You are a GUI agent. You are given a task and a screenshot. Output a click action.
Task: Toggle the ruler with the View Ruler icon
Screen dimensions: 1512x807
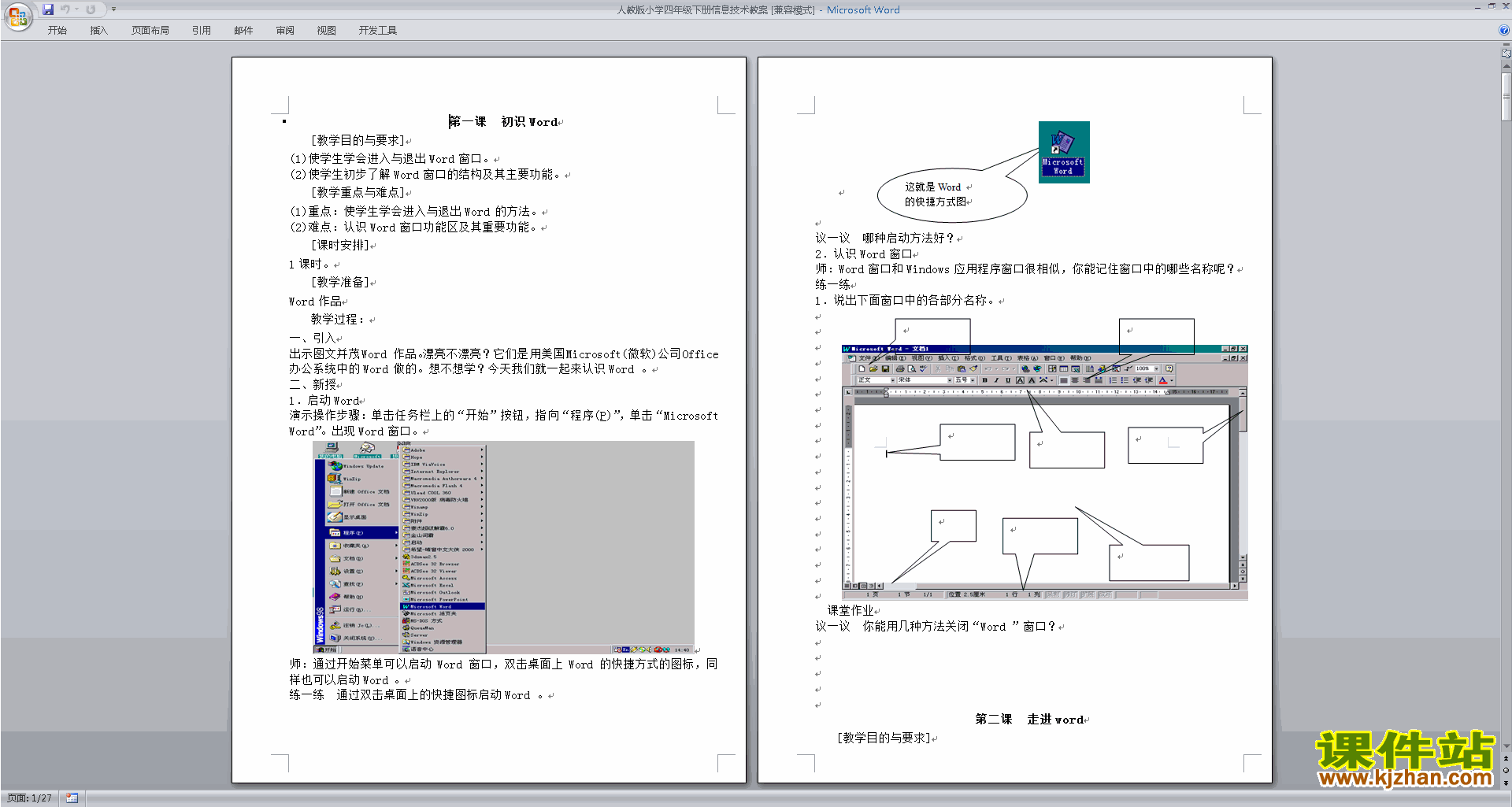(1506, 54)
